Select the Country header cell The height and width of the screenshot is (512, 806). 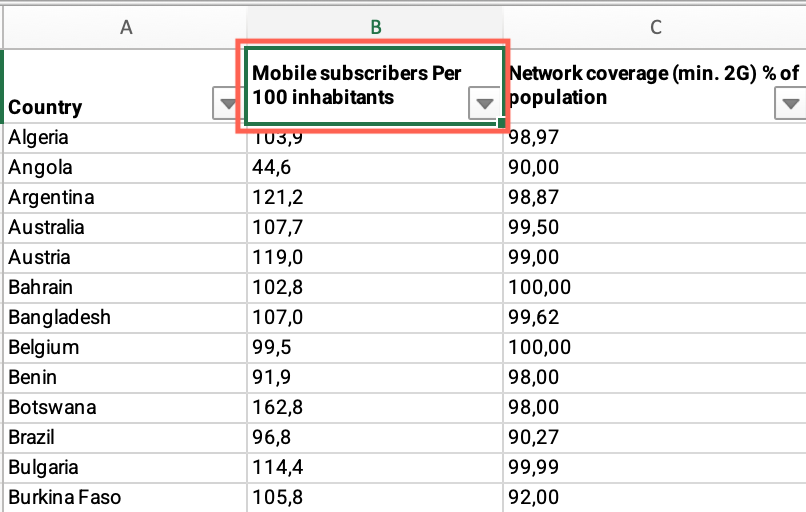pyautogui.click(x=125, y=86)
